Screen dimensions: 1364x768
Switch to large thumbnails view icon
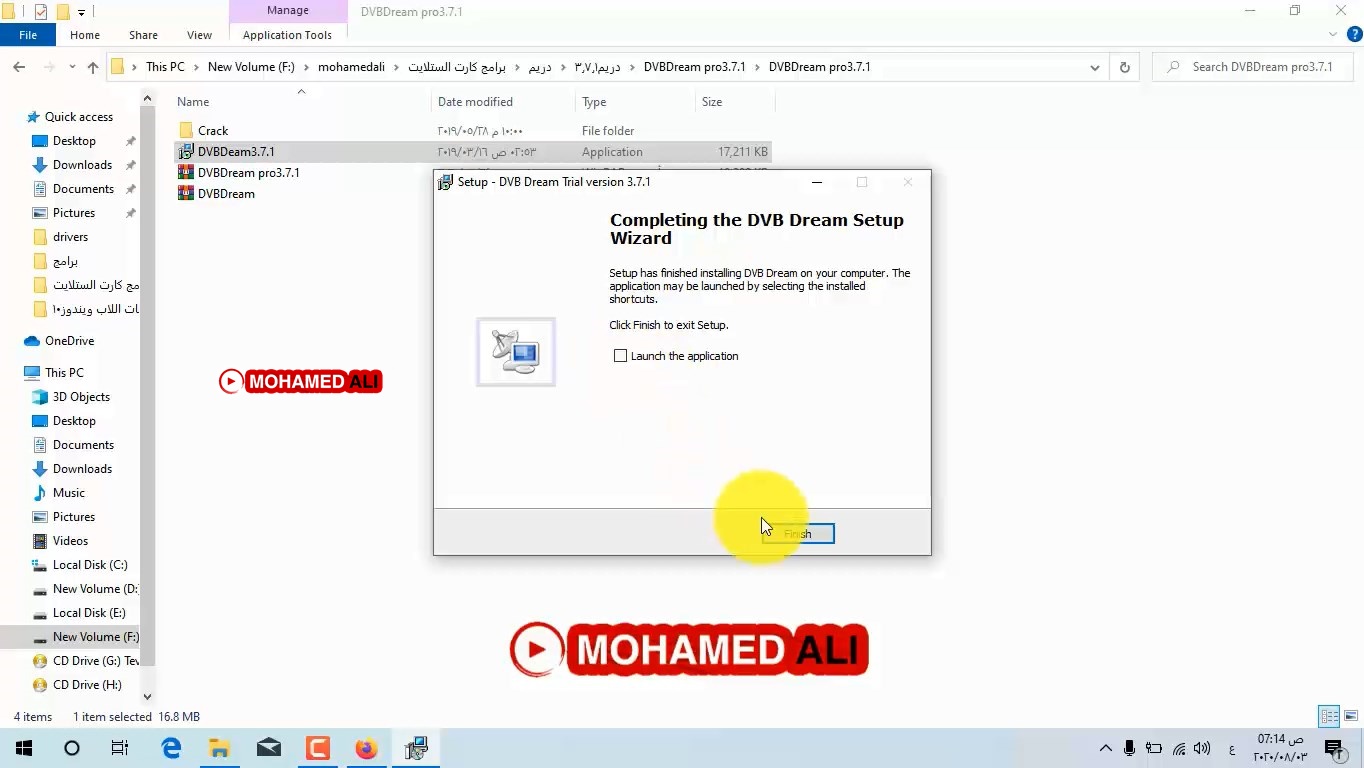1351,716
